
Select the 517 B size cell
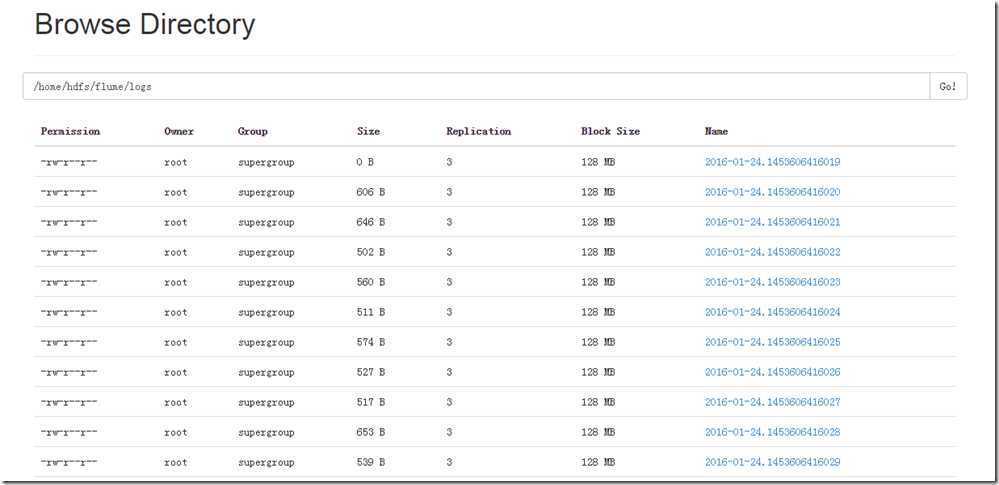point(371,402)
